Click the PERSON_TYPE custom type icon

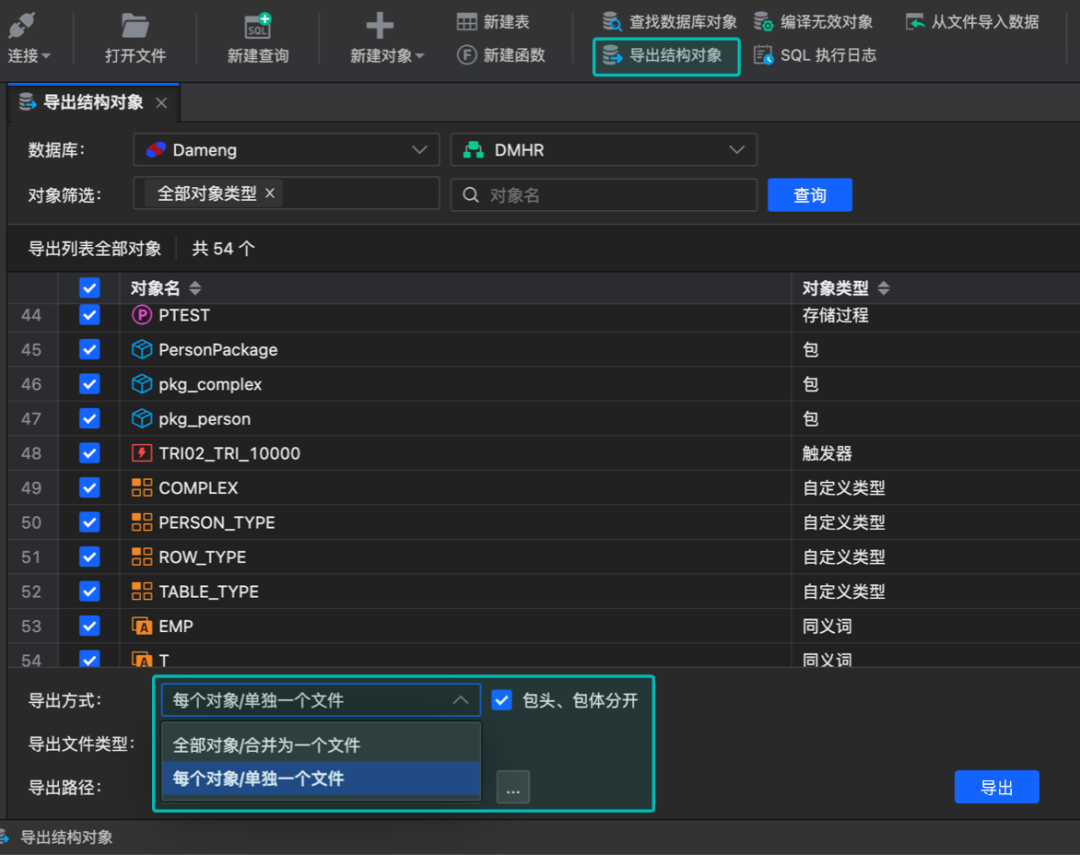[x=142, y=522]
